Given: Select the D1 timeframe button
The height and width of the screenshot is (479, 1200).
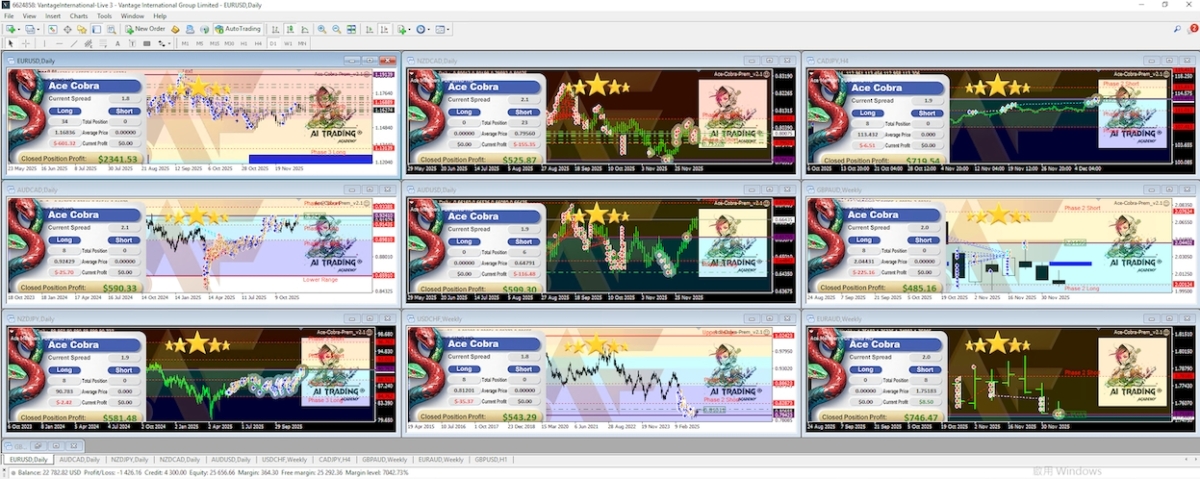Looking at the screenshot, I should 273,44.
